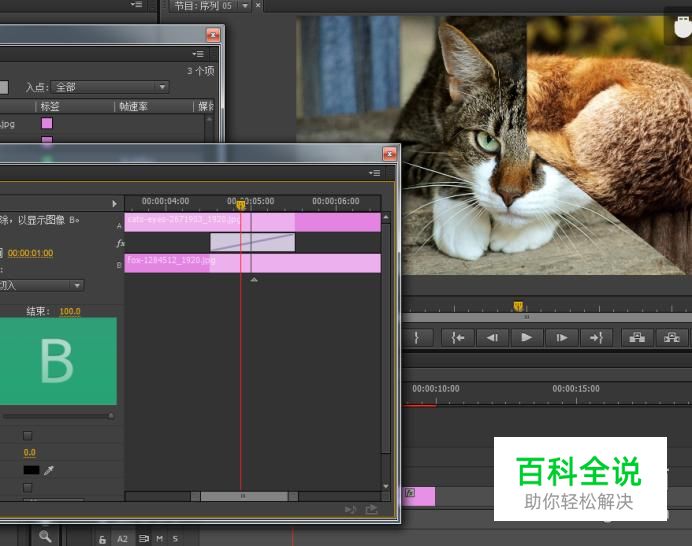
Task: Step back one frame
Action: point(492,338)
